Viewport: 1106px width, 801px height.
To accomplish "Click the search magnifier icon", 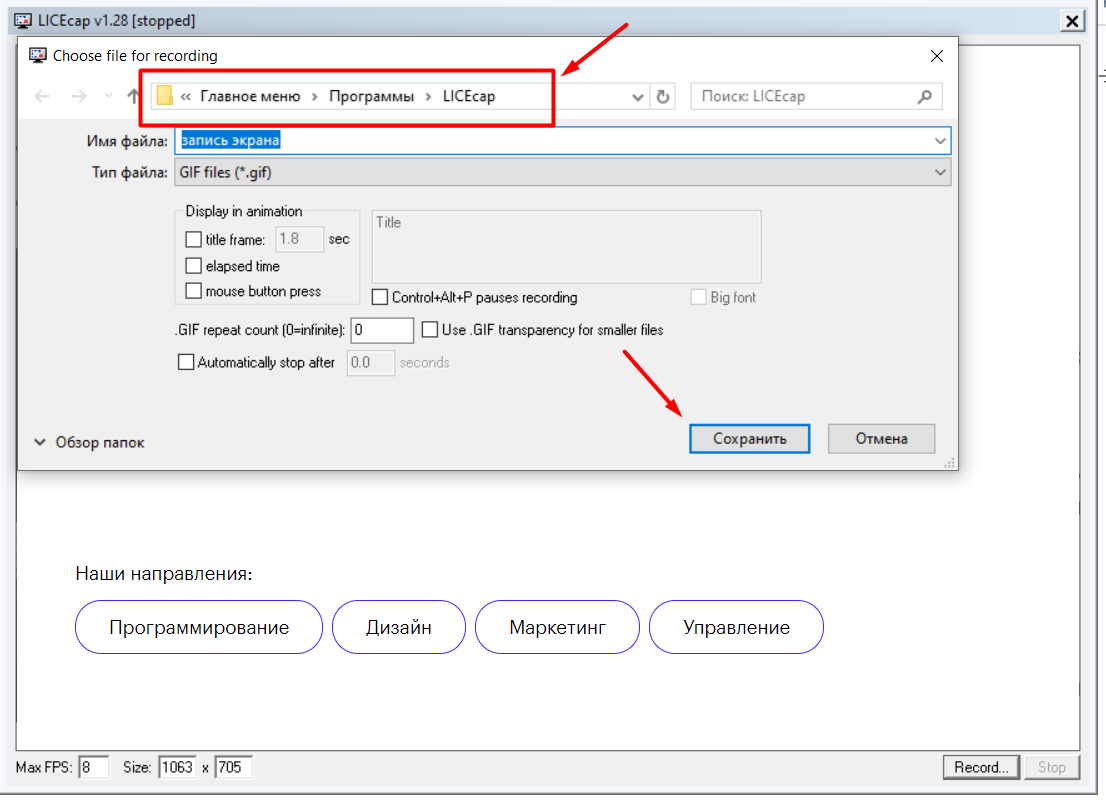I will (x=925, y=97).
